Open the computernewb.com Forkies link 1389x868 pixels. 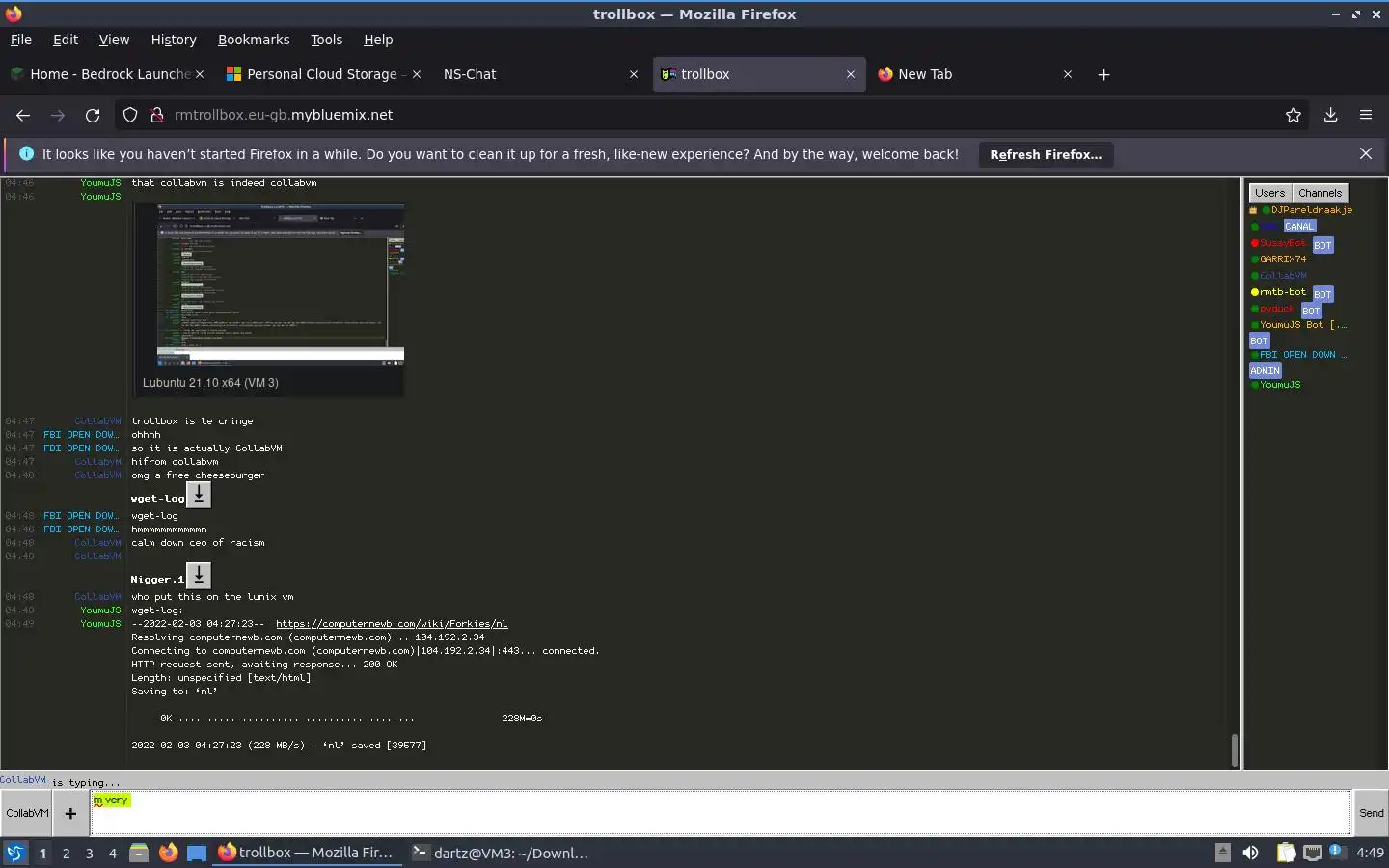coord(392,624)
